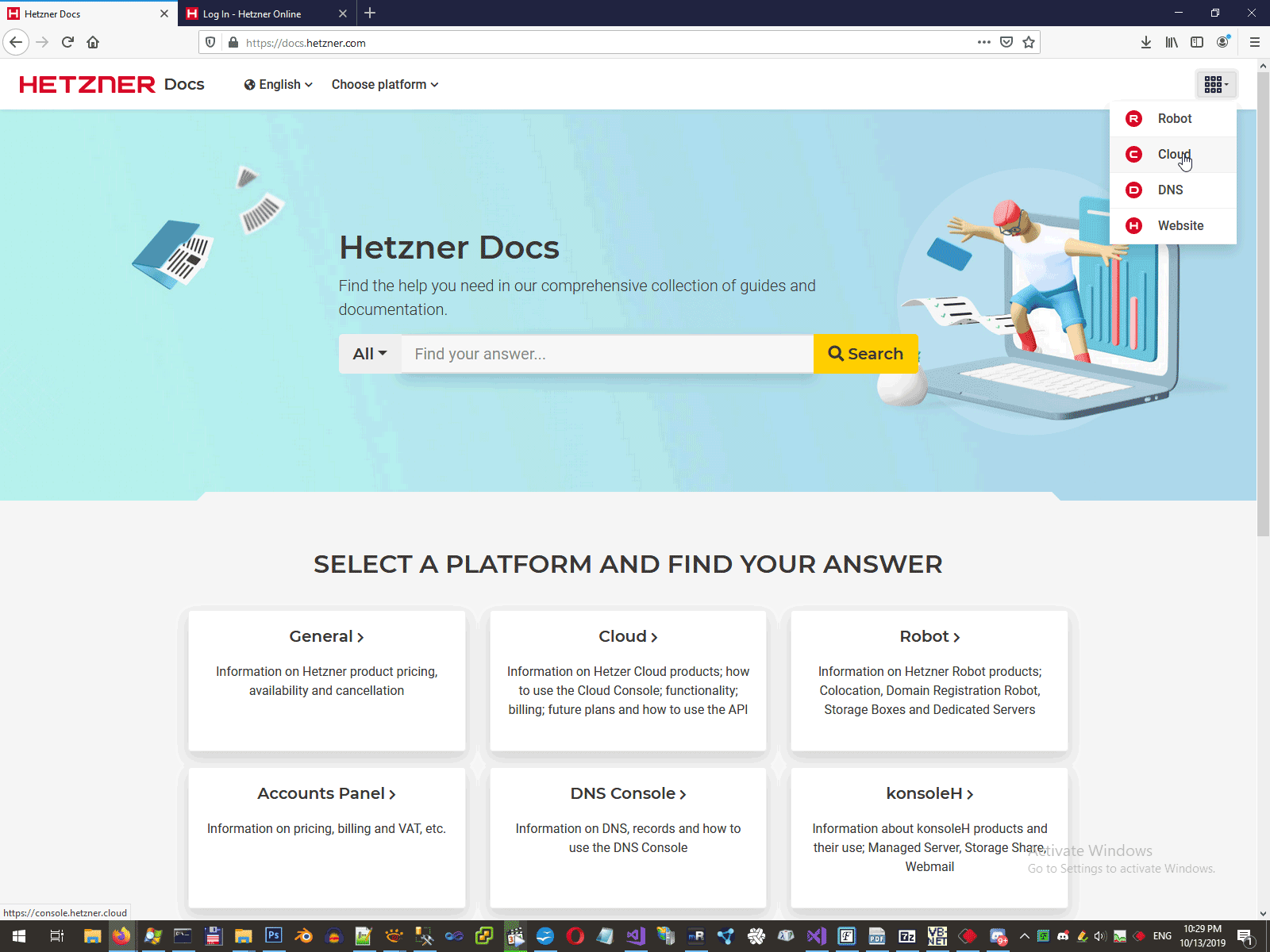Viewport: 1270px width, 952px height.
Task: Open the Downloads panel
Action: [1146, 42]
